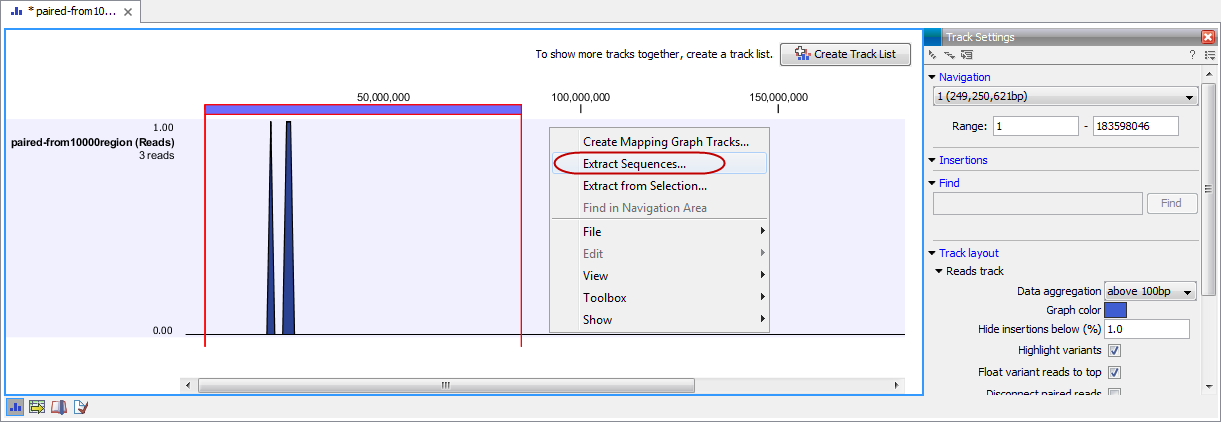This screenshot has width=1221, height=422.
Task: Click the plus icon on Create Track List
Action: [x=801, y=54]
